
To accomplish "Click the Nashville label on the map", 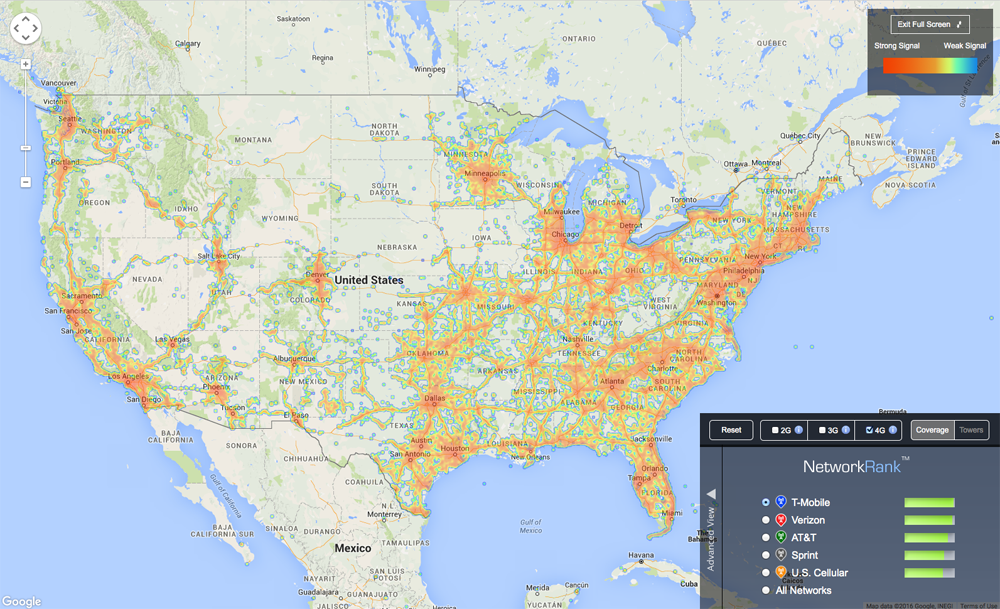I will coord(578,339).
